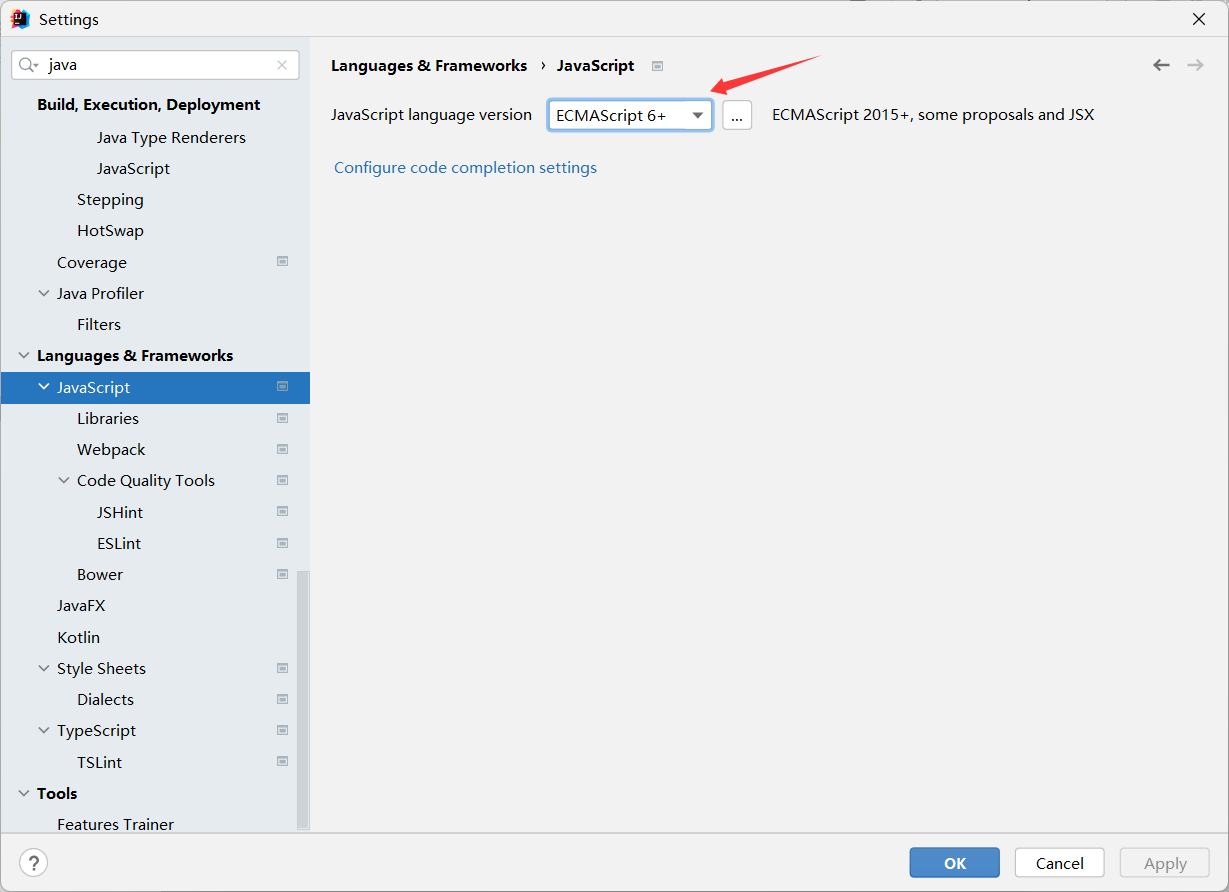This screenshot has width=1229, height=892.
Task: Clear the search field text
Action: click(x=282, y=65)
